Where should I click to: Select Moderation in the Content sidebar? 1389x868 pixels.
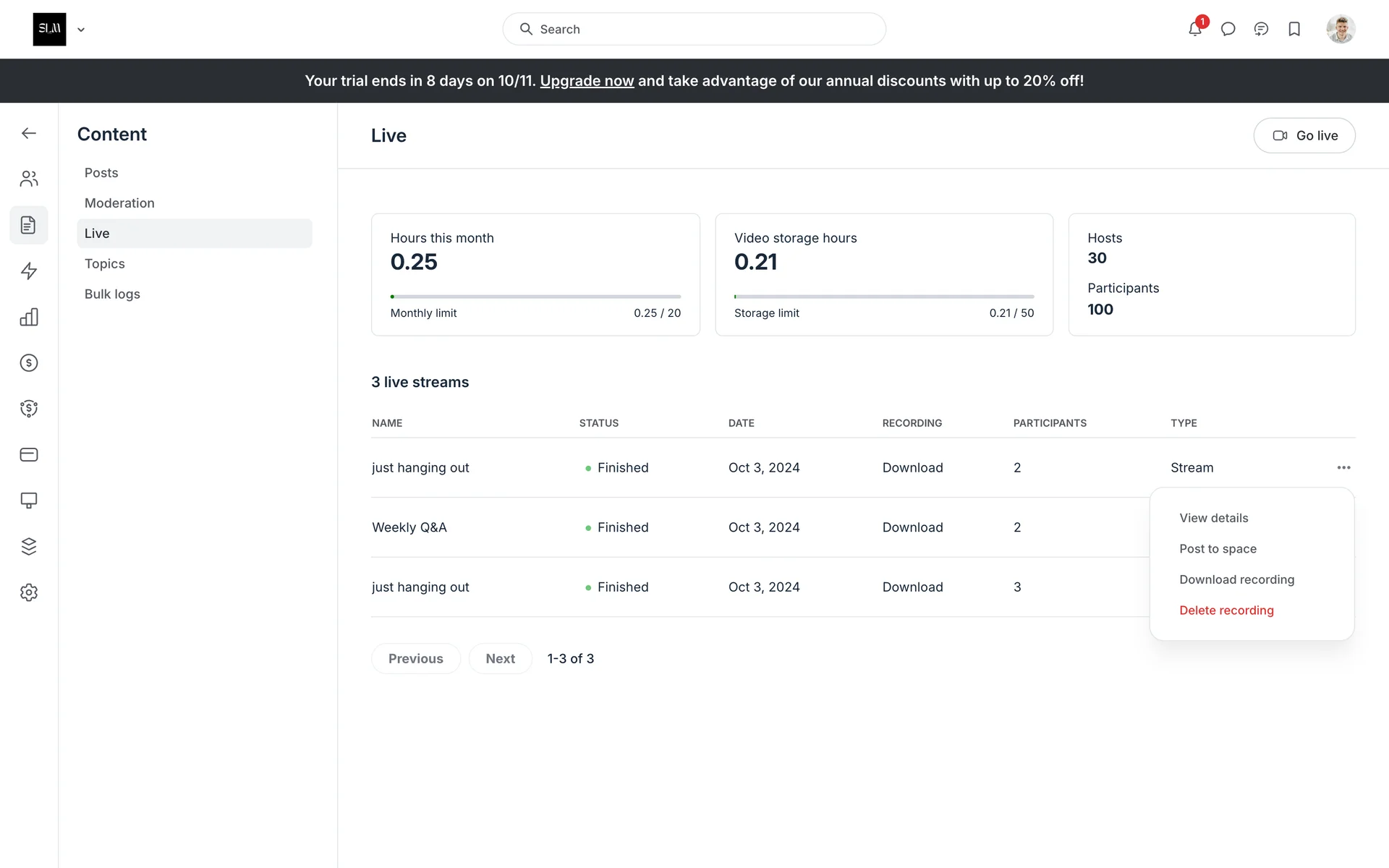pyautogui.click(x=119, y=203)
